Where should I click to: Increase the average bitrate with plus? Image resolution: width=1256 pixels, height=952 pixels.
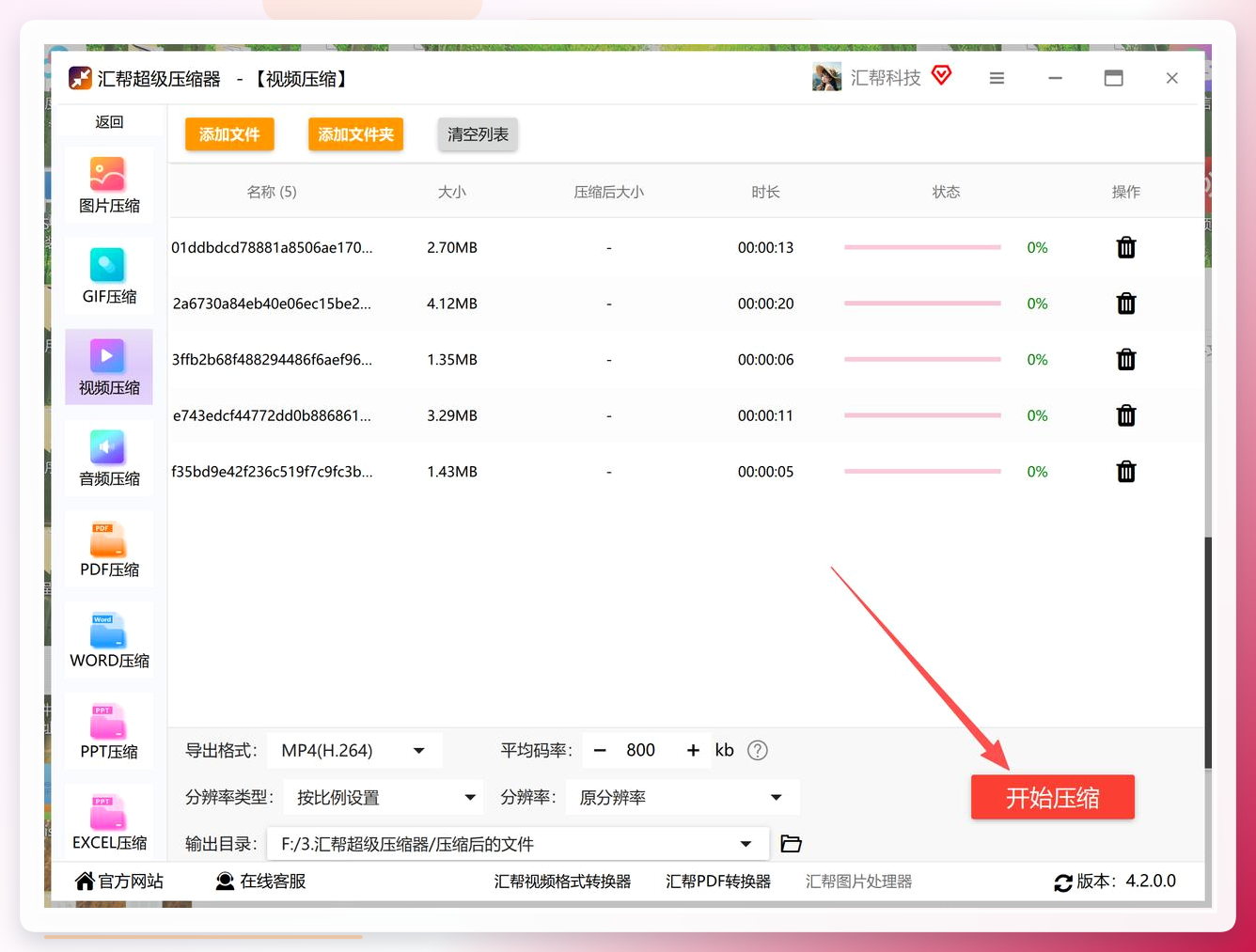tap(693, 750)
